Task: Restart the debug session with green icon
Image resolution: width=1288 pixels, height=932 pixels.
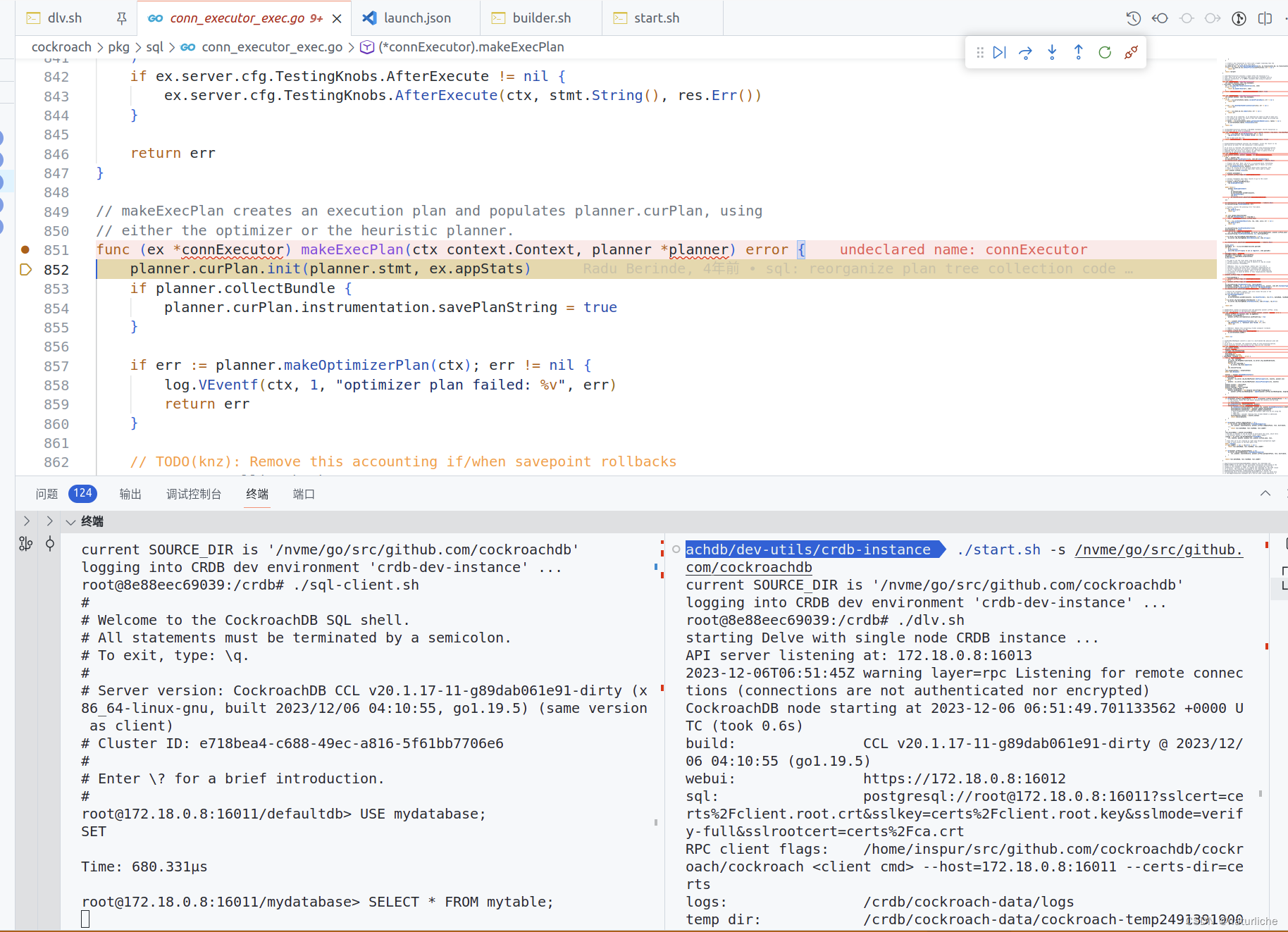Action: [1105, 52]
